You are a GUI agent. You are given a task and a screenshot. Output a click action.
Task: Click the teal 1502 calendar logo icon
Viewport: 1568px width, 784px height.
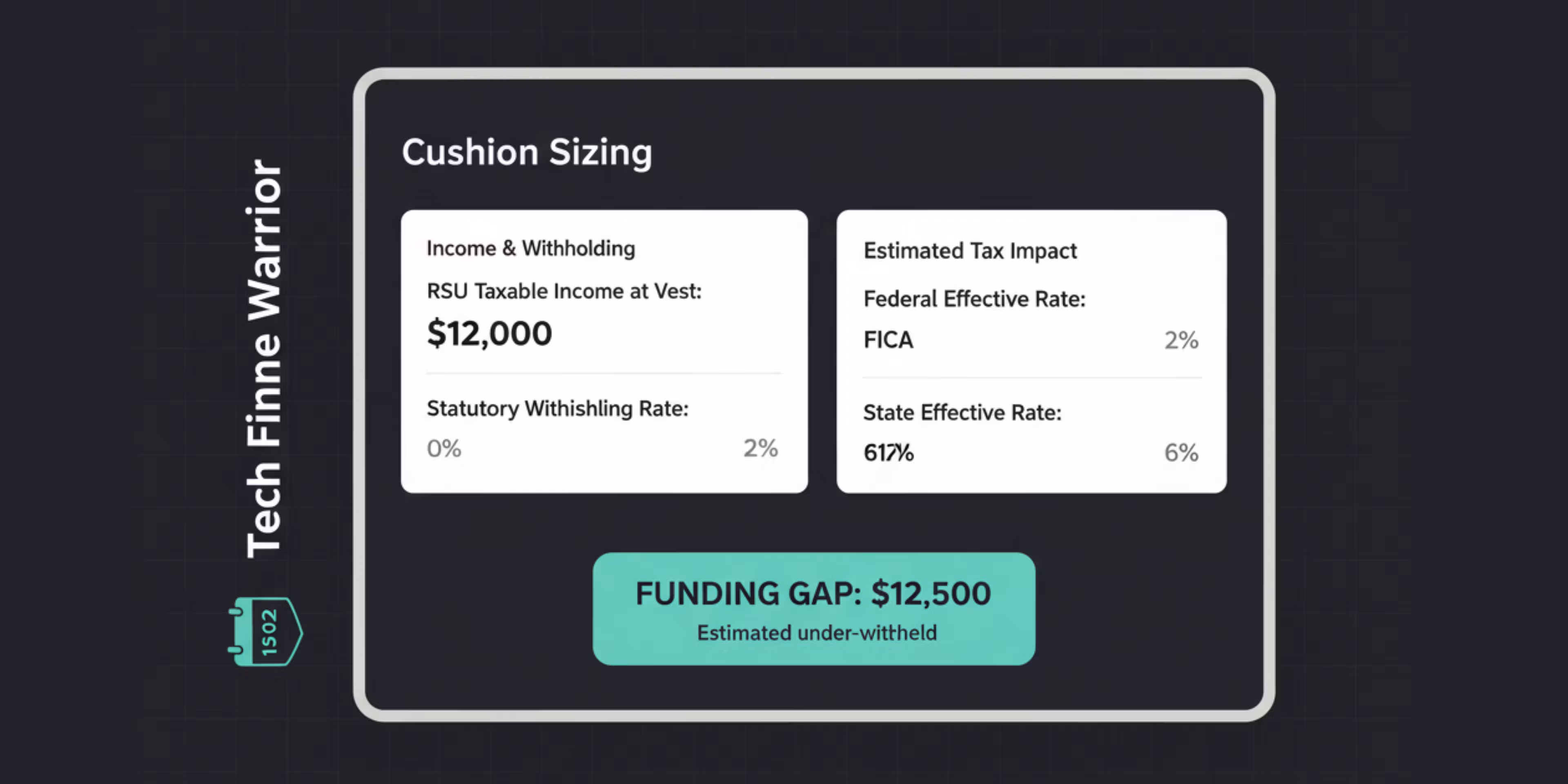(265, 631)
